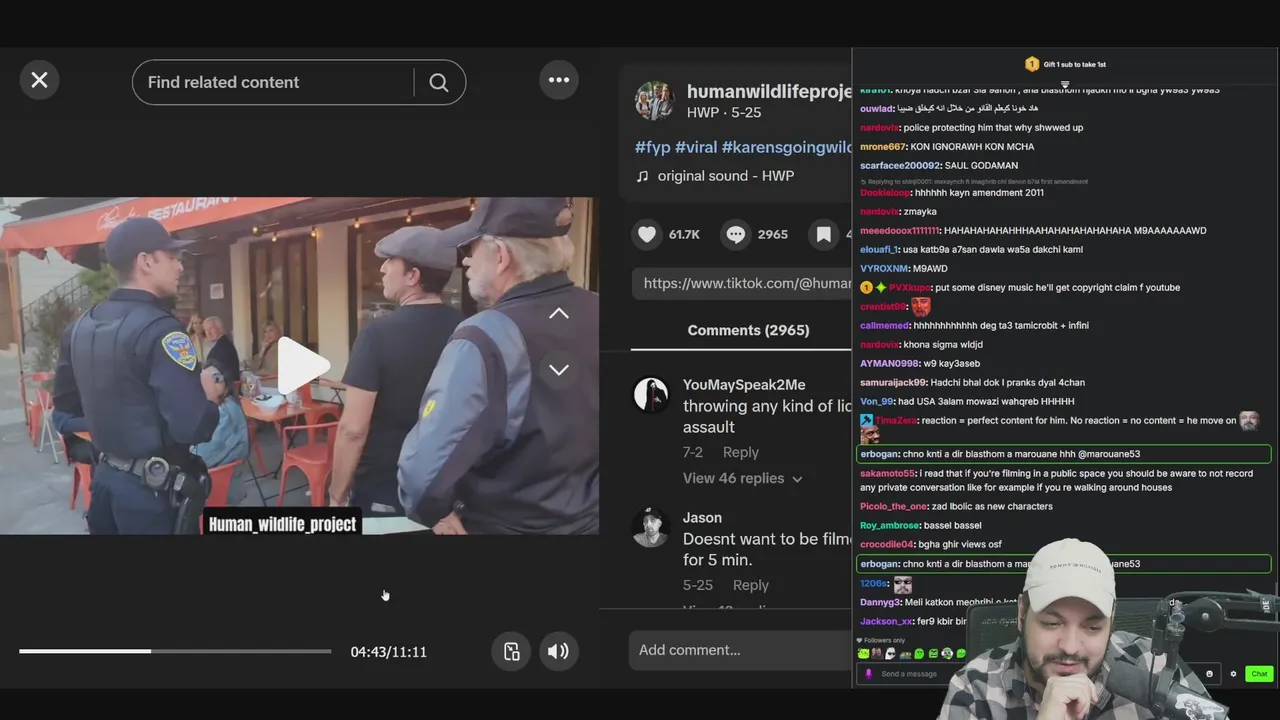1280x720 pixels.
Task: Mute the video with the speaker icon
Action: (x=558, y=652)
